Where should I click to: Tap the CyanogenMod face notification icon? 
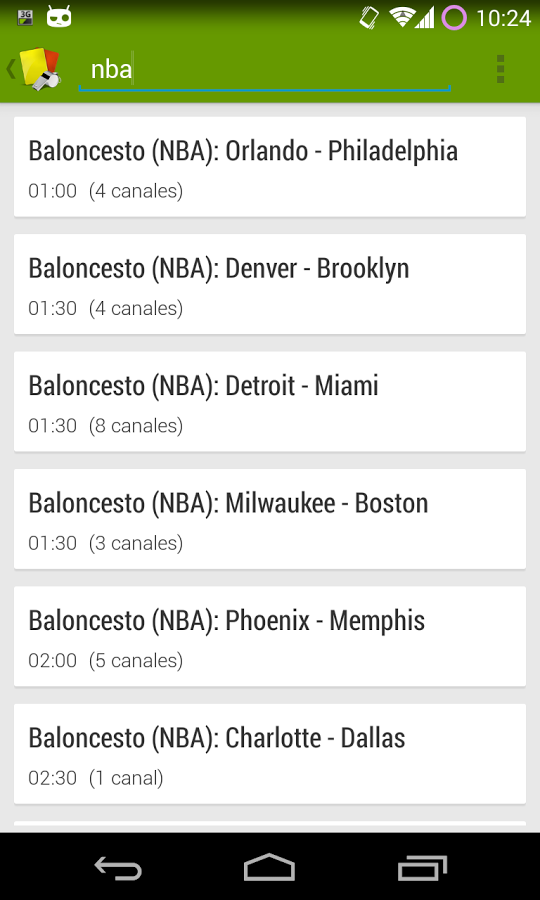point(59,18)
